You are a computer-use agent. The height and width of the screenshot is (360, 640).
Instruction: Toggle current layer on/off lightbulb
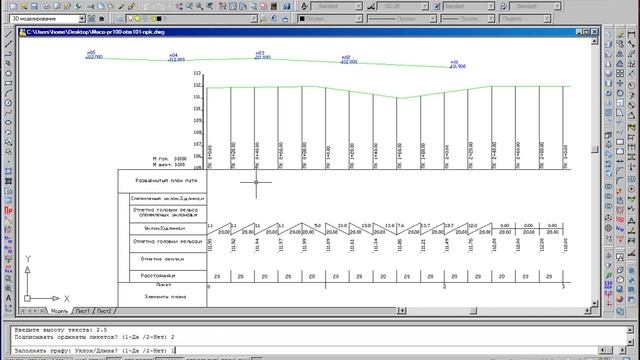pos(131,19)
